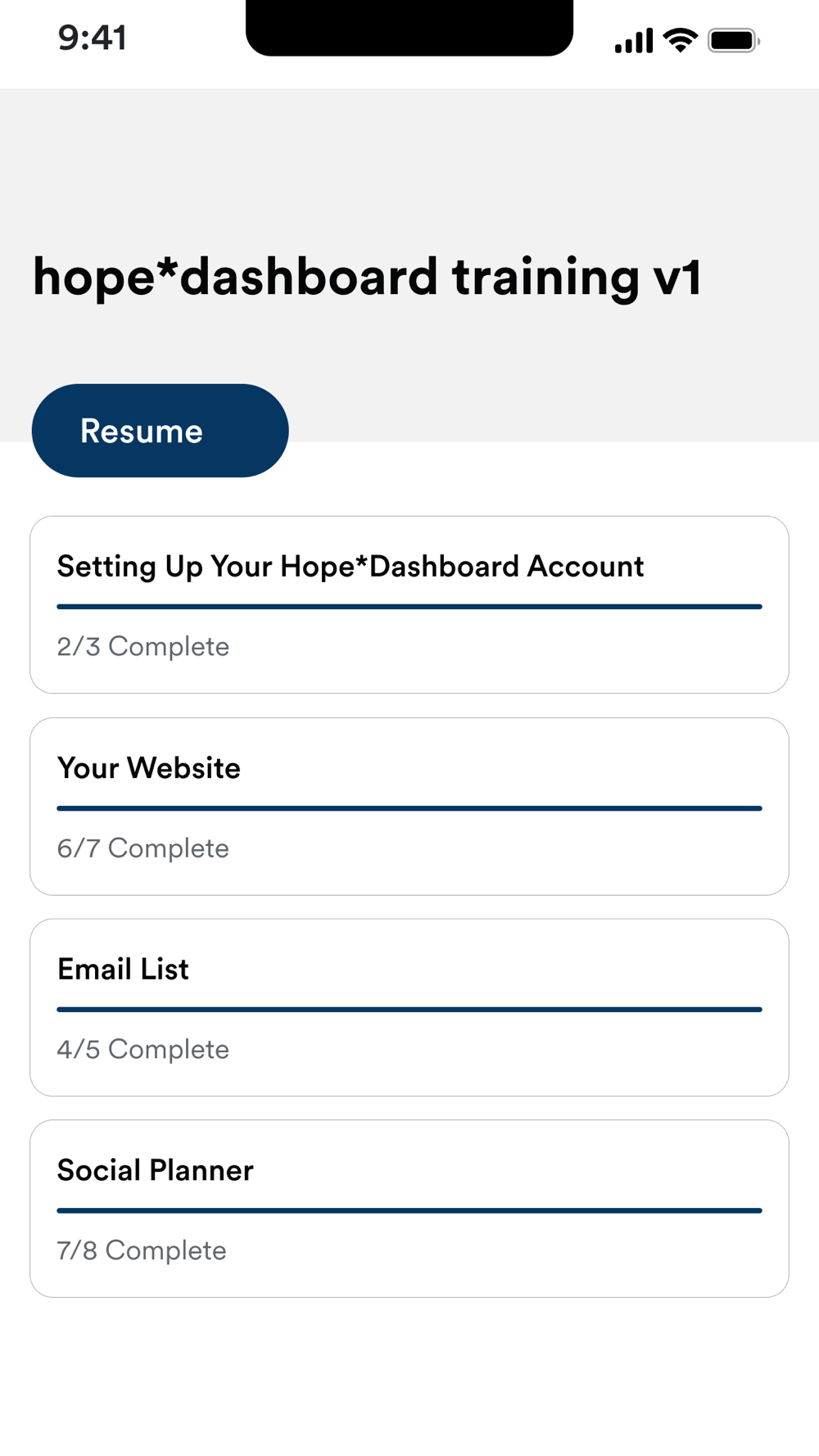
Task: Tap the Wi-Fi status icon
Action: coord(680,39)
